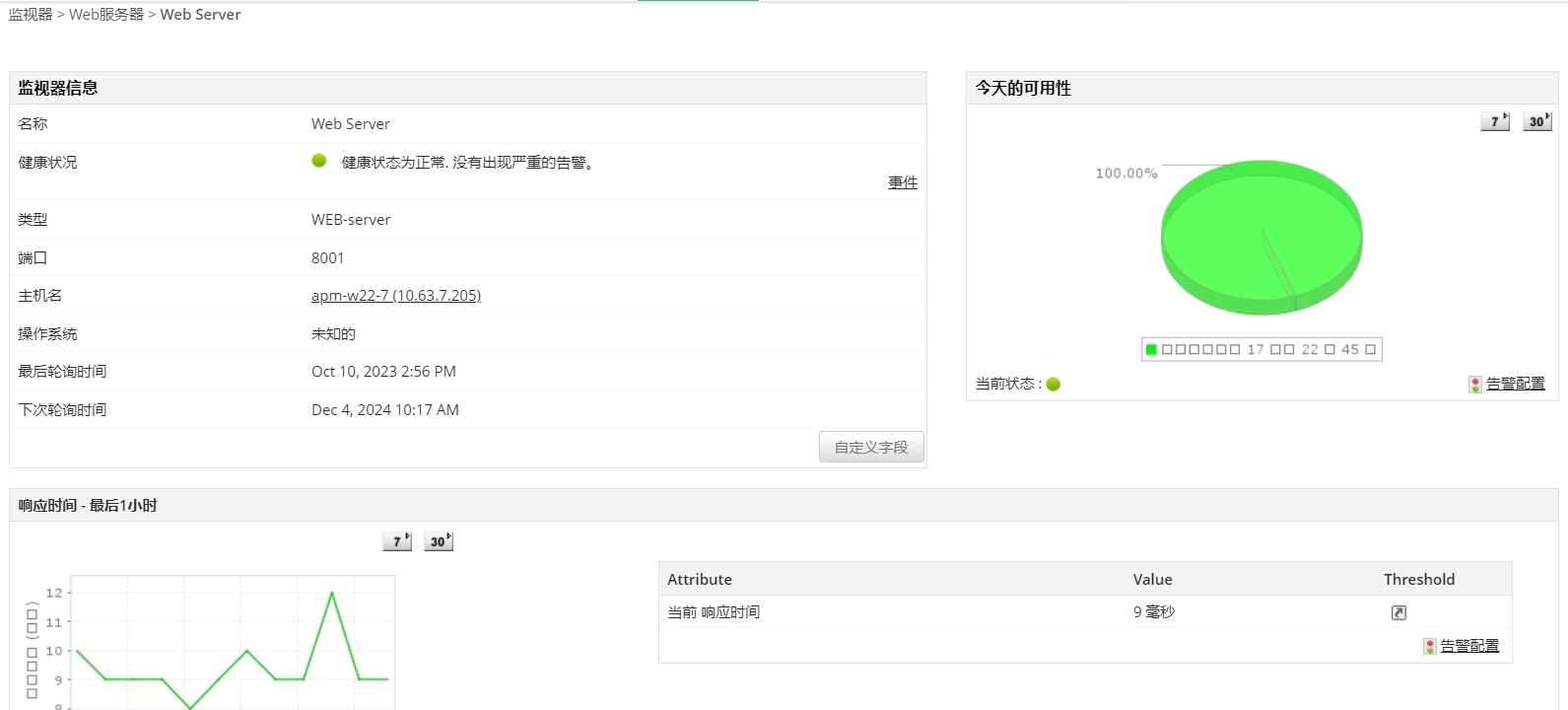The image size is (1568, 710).
Task: Go to 监视器 in breadcrumb
Action: pyautogui.click(x=31, y=14)
